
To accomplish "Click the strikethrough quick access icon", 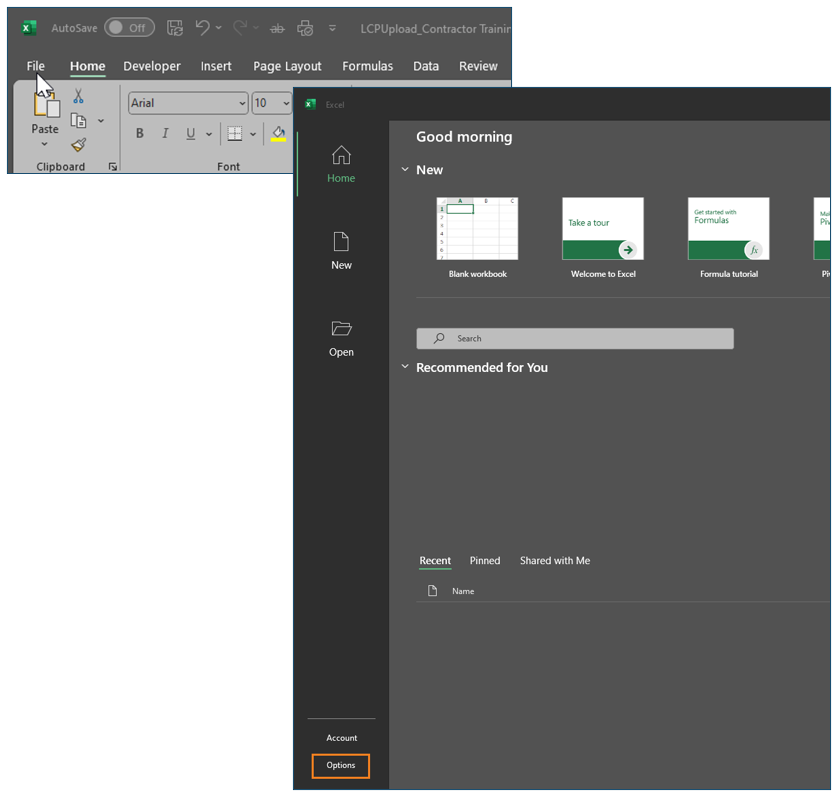I will click(x=277, y=28).
